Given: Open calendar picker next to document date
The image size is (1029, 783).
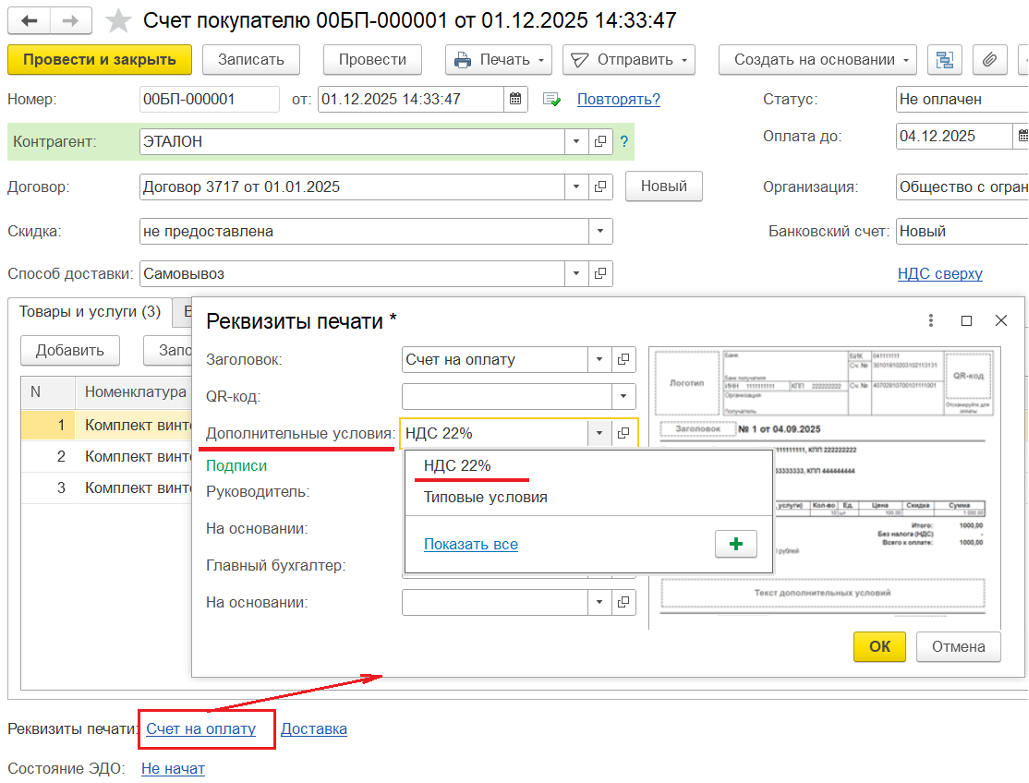Looking at the screenshot, I should [516, 99].
